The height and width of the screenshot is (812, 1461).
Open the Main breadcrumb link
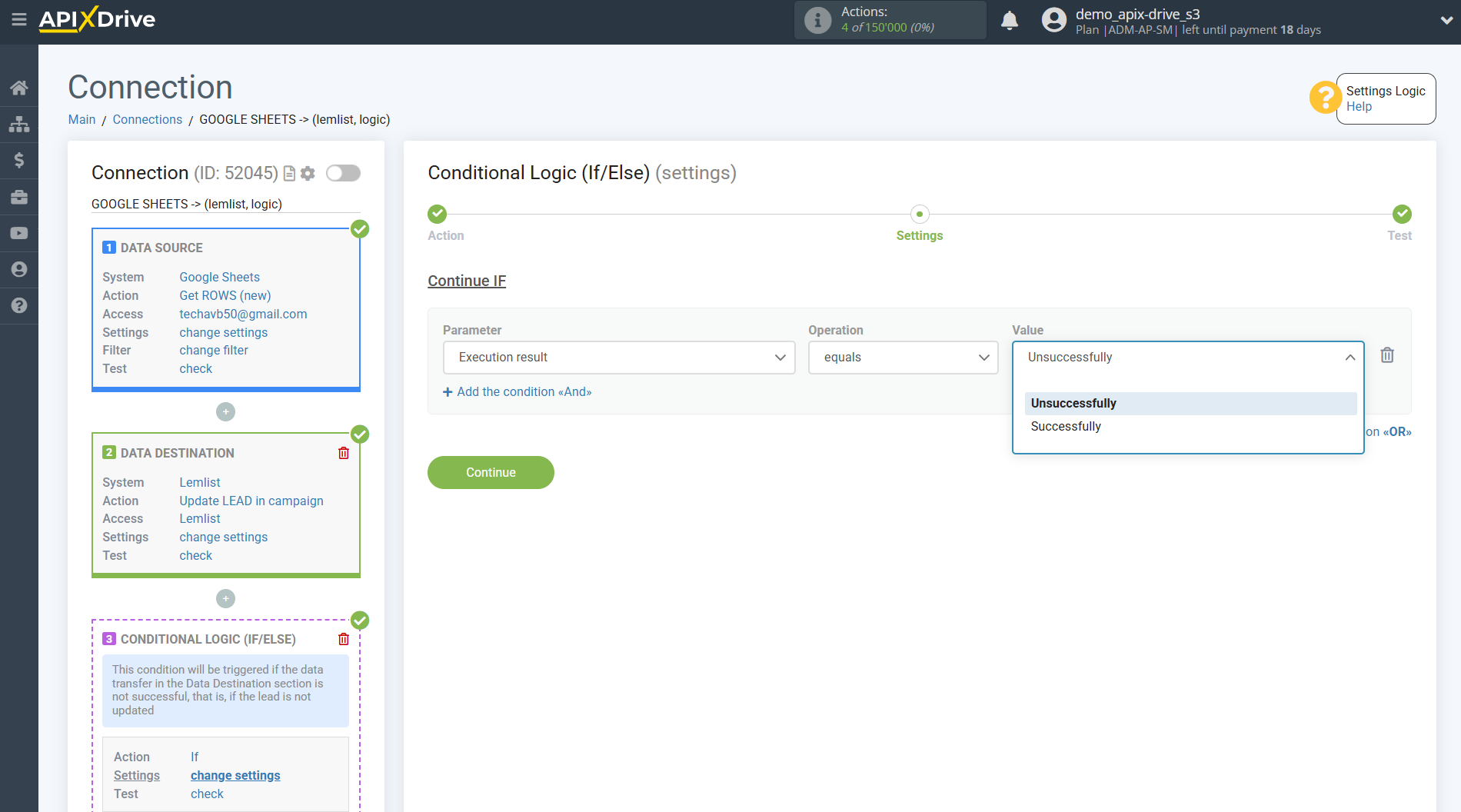(x=82, y=119)
